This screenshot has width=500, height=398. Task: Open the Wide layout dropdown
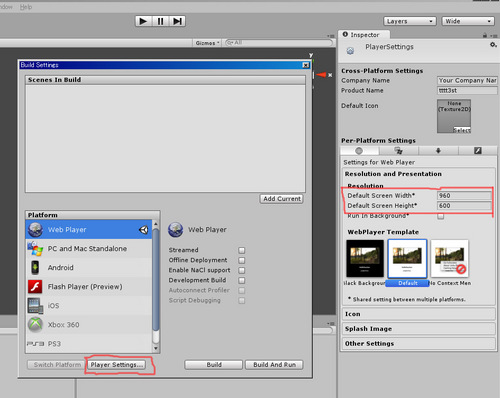tap(468, 21)
